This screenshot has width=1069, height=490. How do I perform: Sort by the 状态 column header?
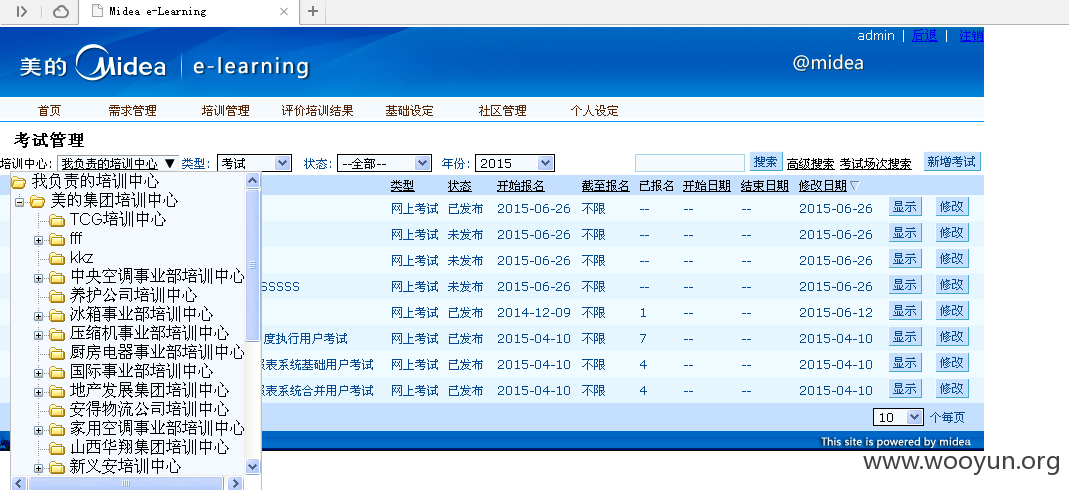pos(460,186)
